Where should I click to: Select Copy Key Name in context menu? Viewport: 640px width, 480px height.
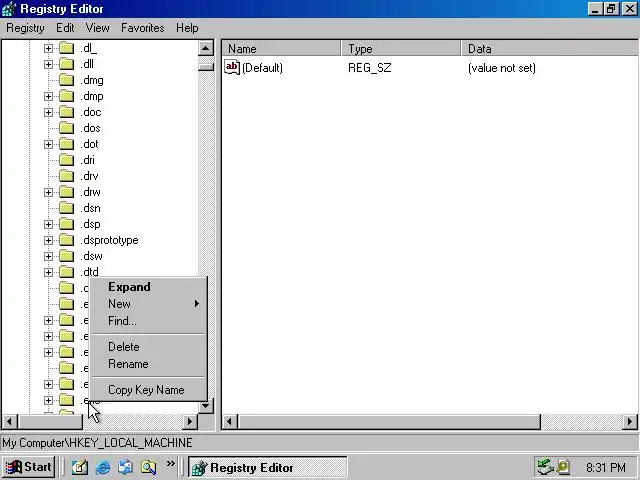point(149,390)
